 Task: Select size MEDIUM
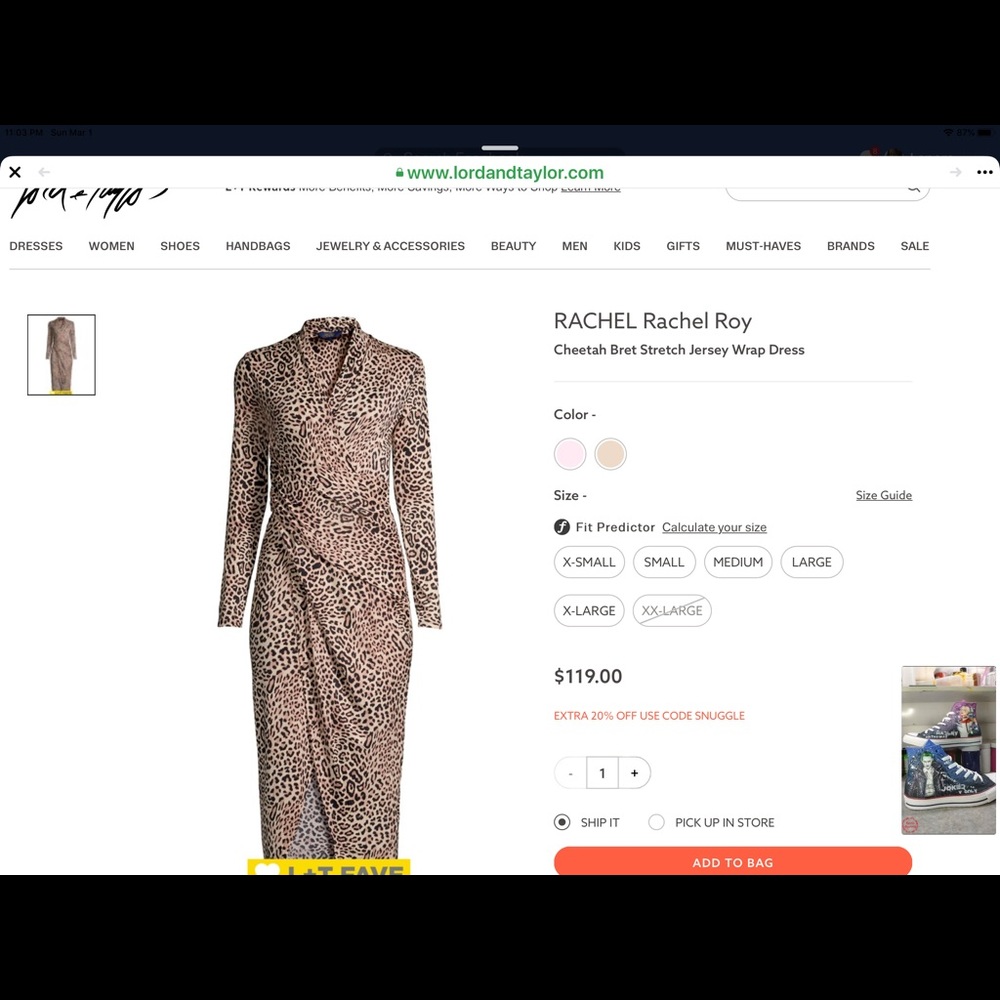point(738,562)
